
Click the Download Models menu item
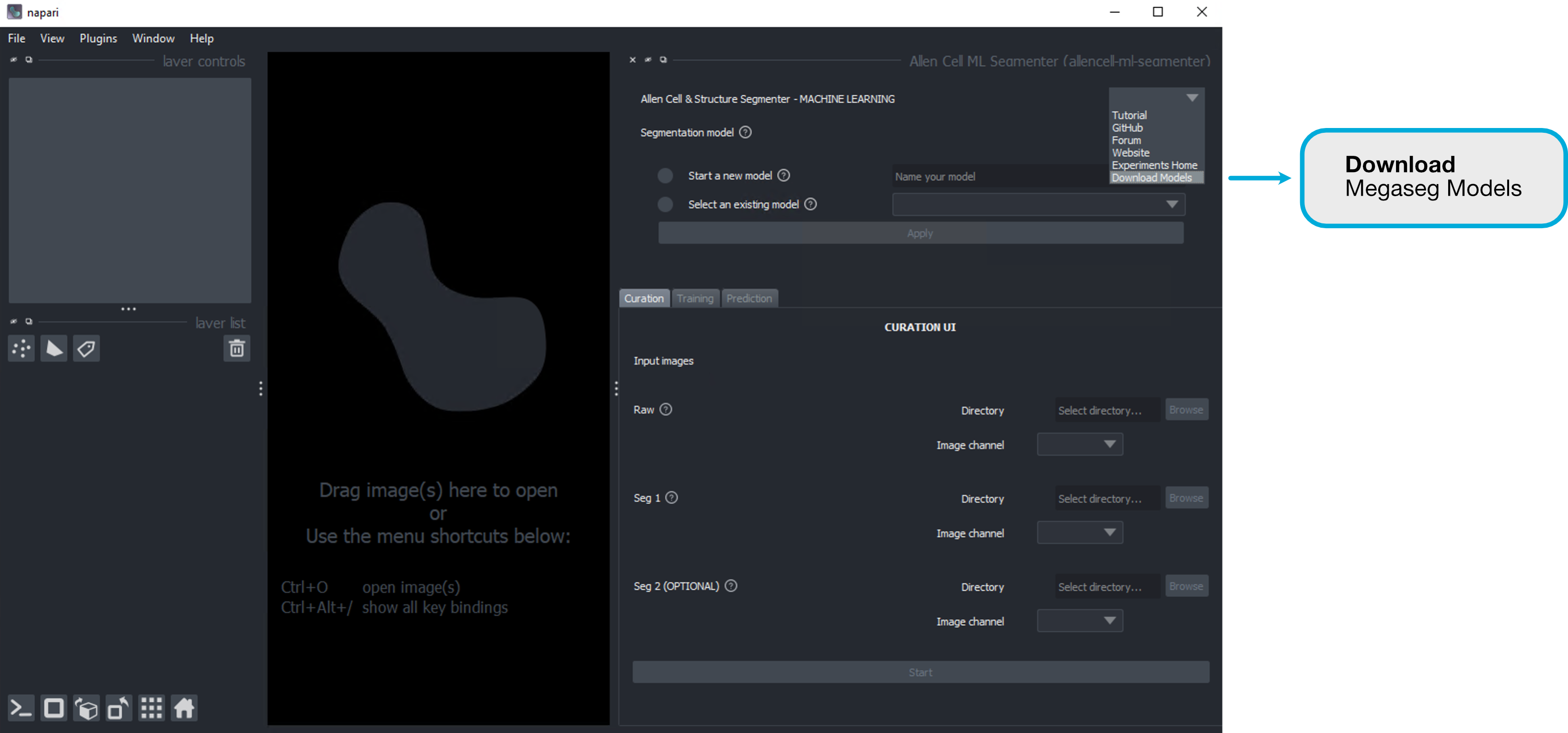tap(1152, 177)
